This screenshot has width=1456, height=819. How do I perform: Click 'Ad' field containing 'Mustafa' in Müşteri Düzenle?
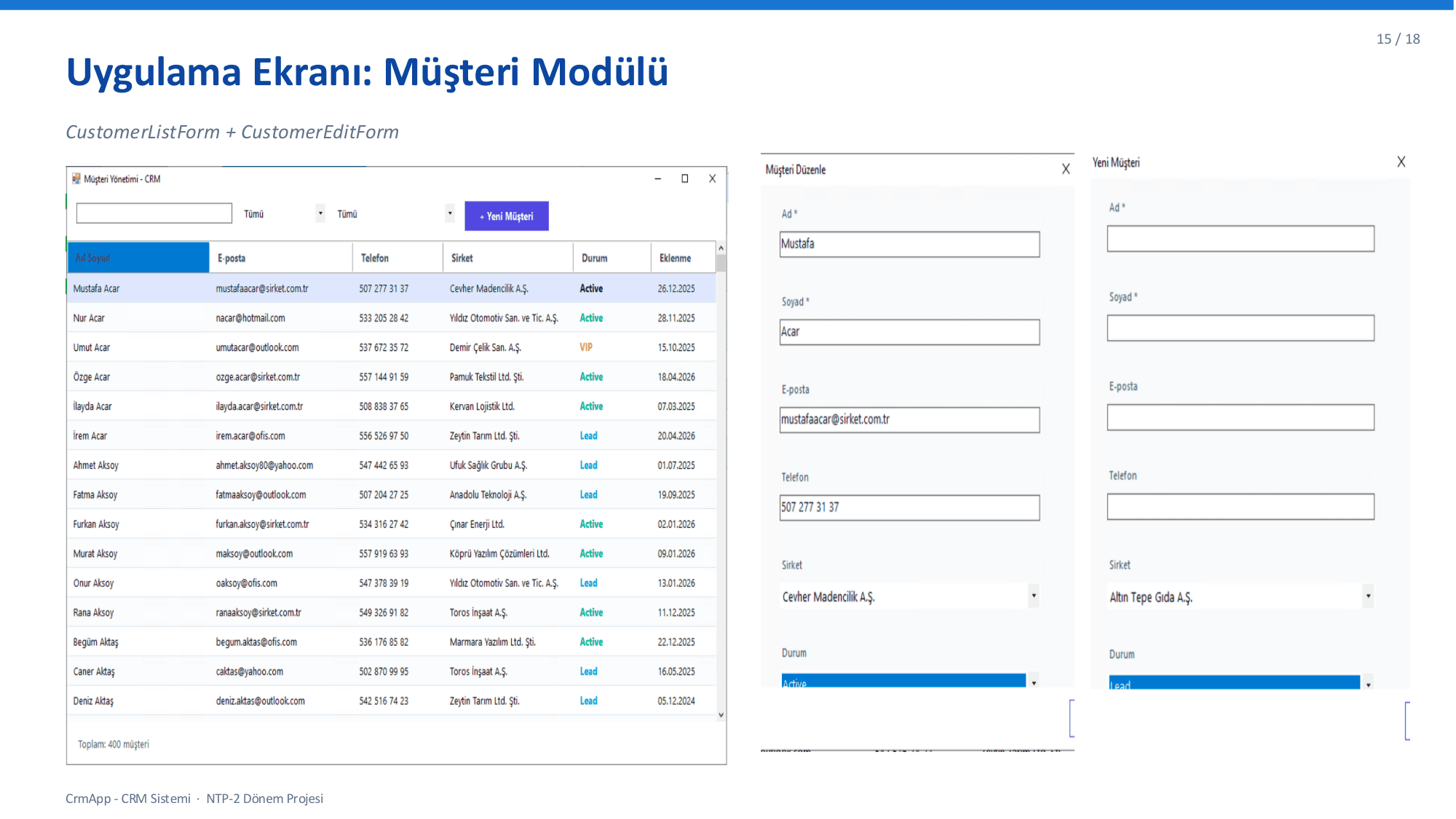click(909, 244)
